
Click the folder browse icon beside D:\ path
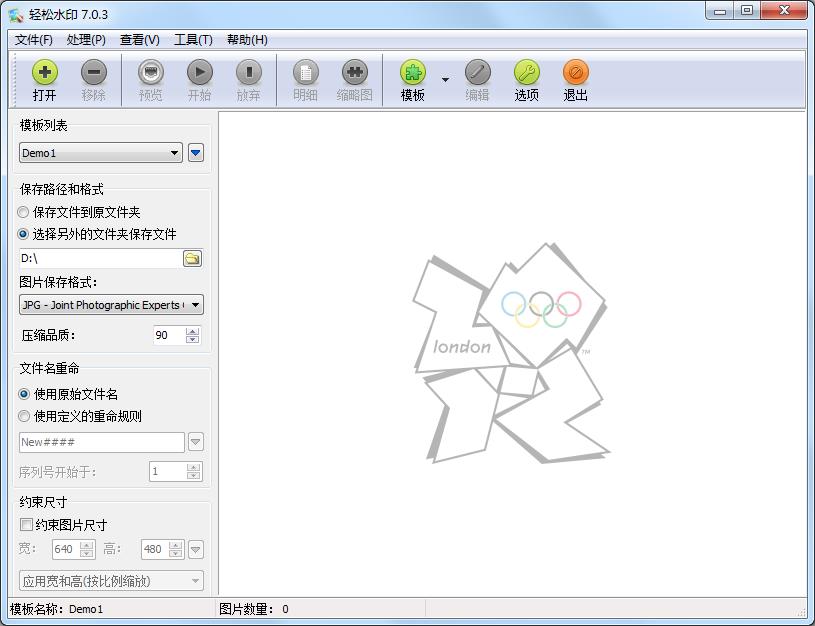192,258
